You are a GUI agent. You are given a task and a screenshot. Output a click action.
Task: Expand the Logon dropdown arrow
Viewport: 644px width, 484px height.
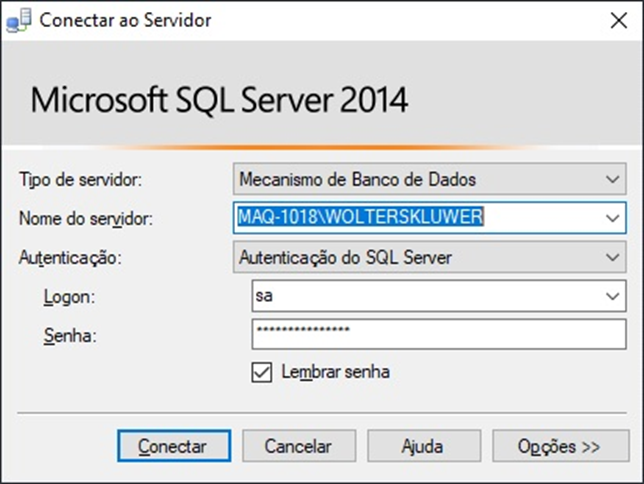[x=612, y=296]
